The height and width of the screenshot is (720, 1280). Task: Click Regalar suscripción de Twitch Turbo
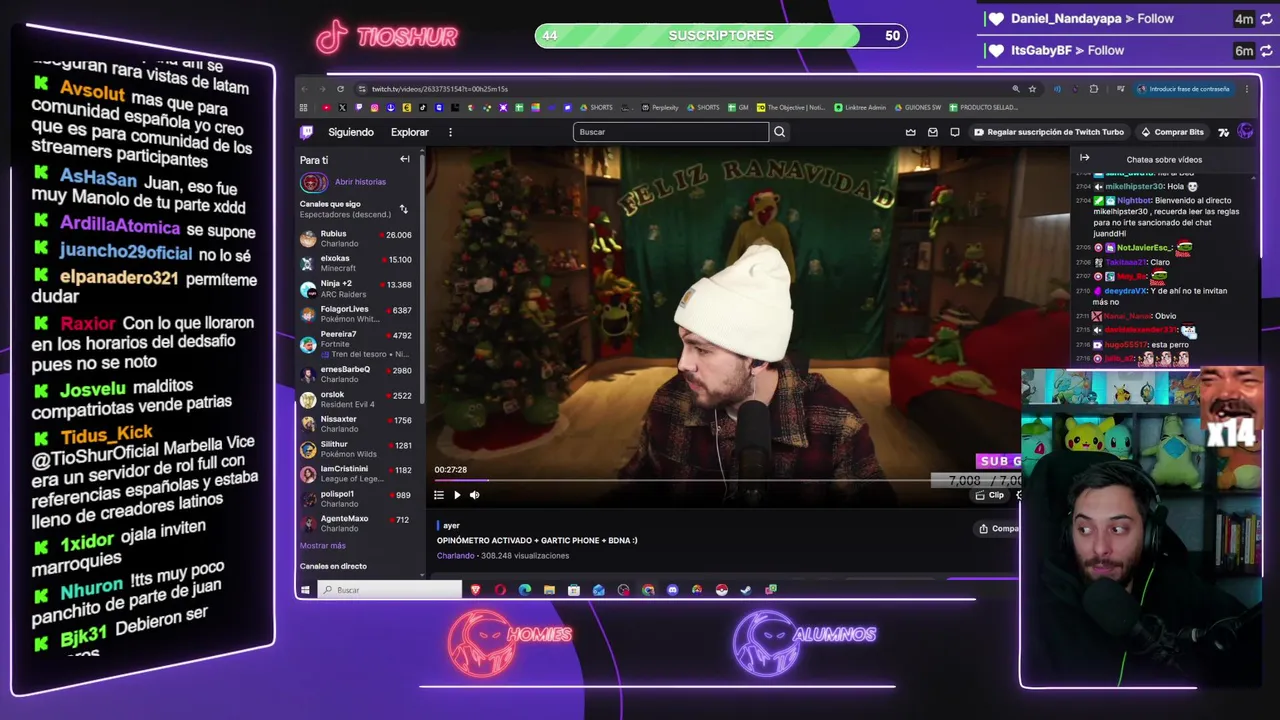(x=1049, y=132)
